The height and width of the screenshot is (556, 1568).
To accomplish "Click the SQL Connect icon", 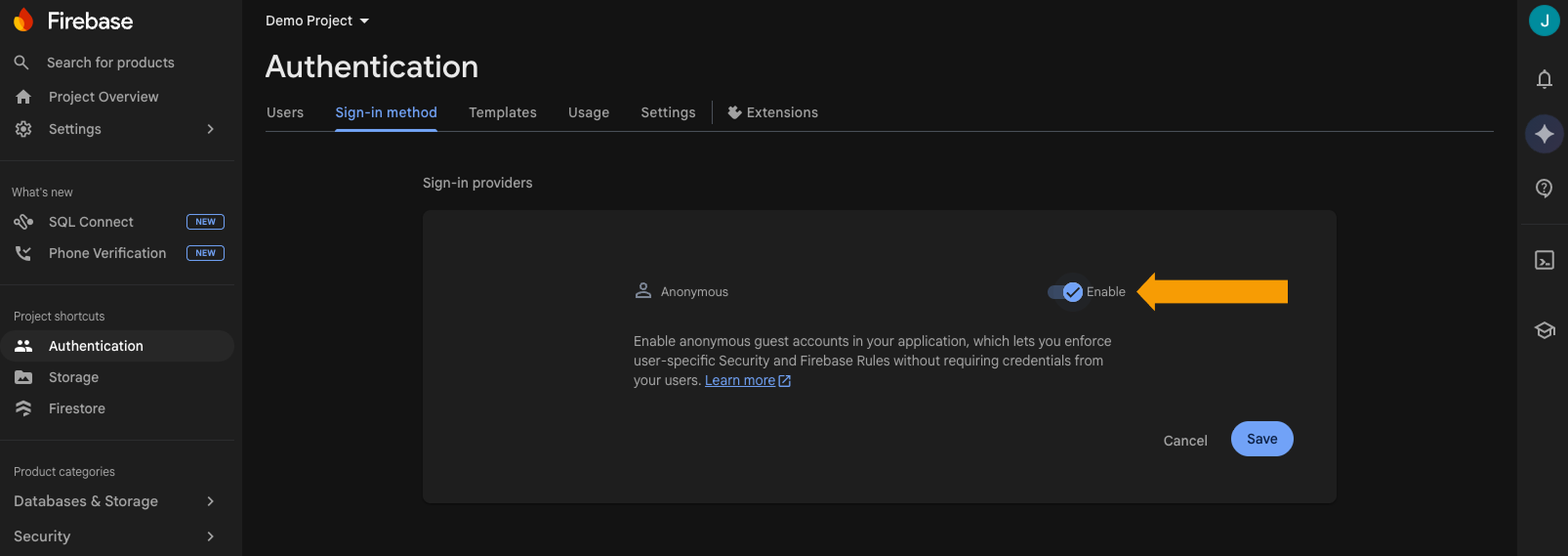I will pos(23,222).
